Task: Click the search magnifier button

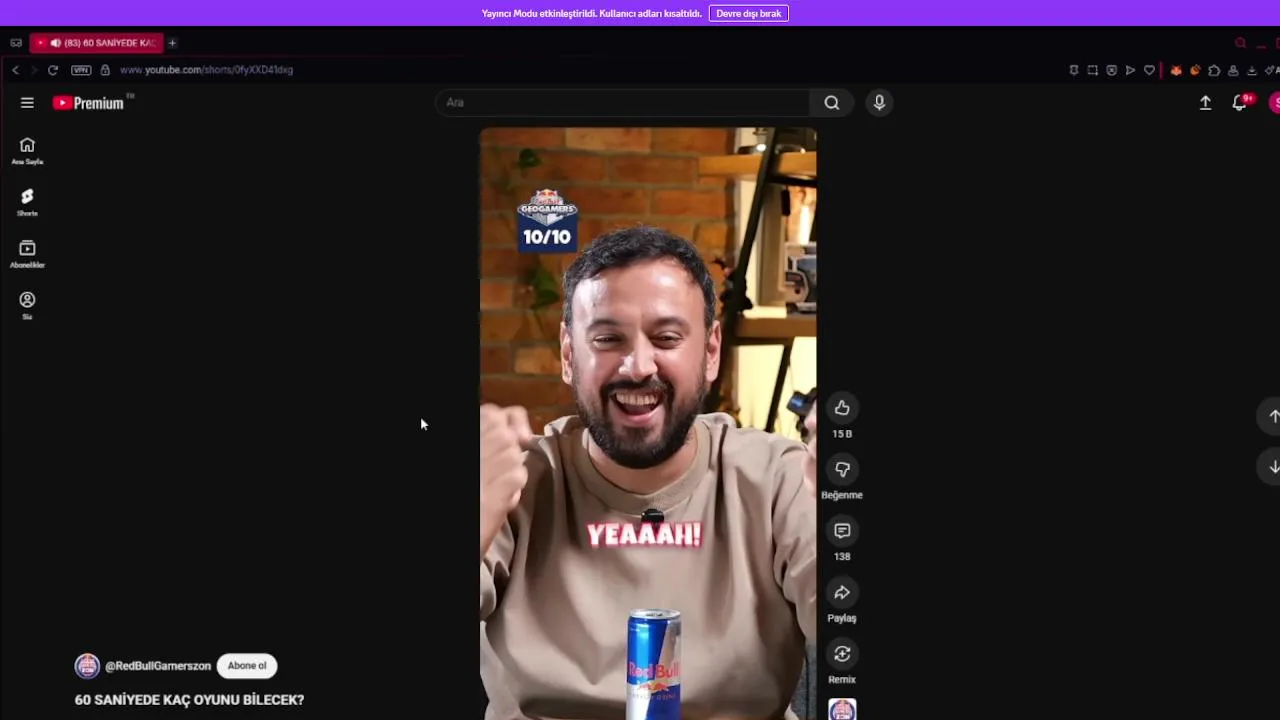Action: (x=831, y=102)
